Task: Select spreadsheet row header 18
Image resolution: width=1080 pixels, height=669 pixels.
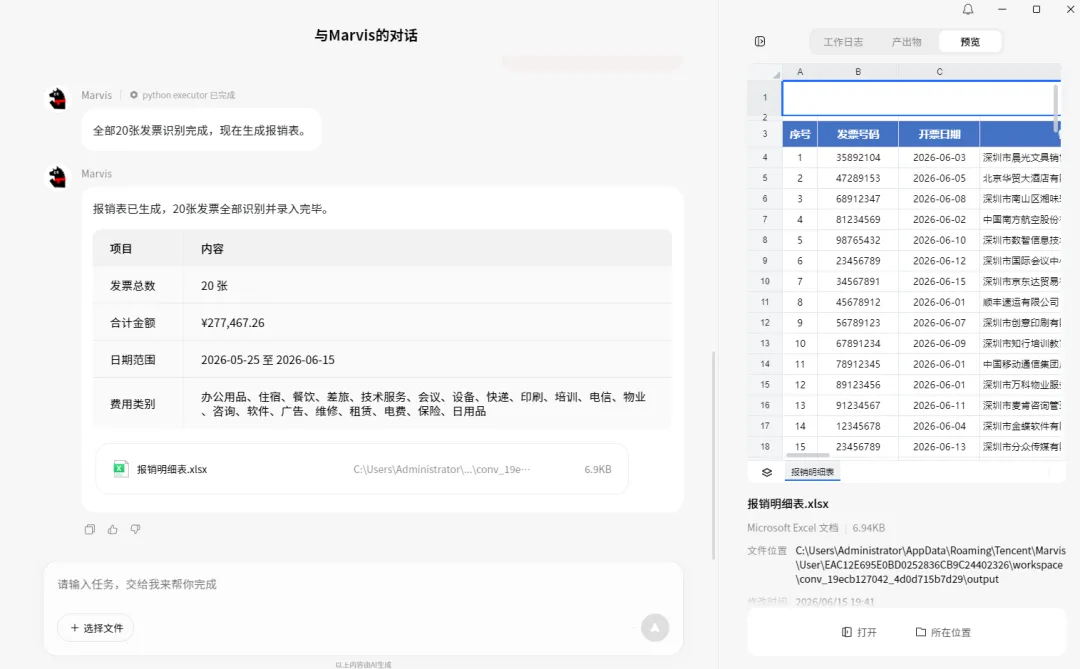Action: (765, 447)
